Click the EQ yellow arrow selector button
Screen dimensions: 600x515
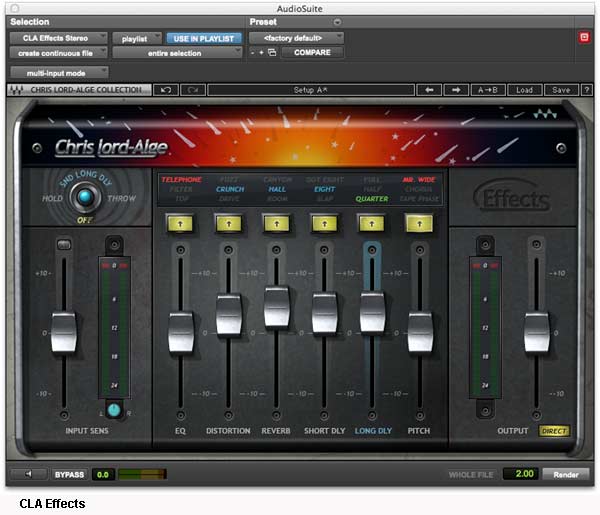(180, 223)
